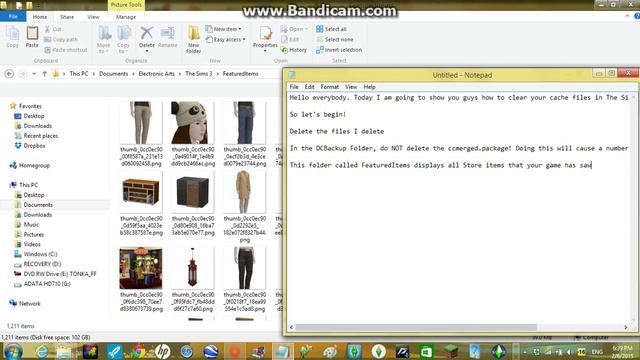Expand the Delete dropdown arrow

[147, 51]
